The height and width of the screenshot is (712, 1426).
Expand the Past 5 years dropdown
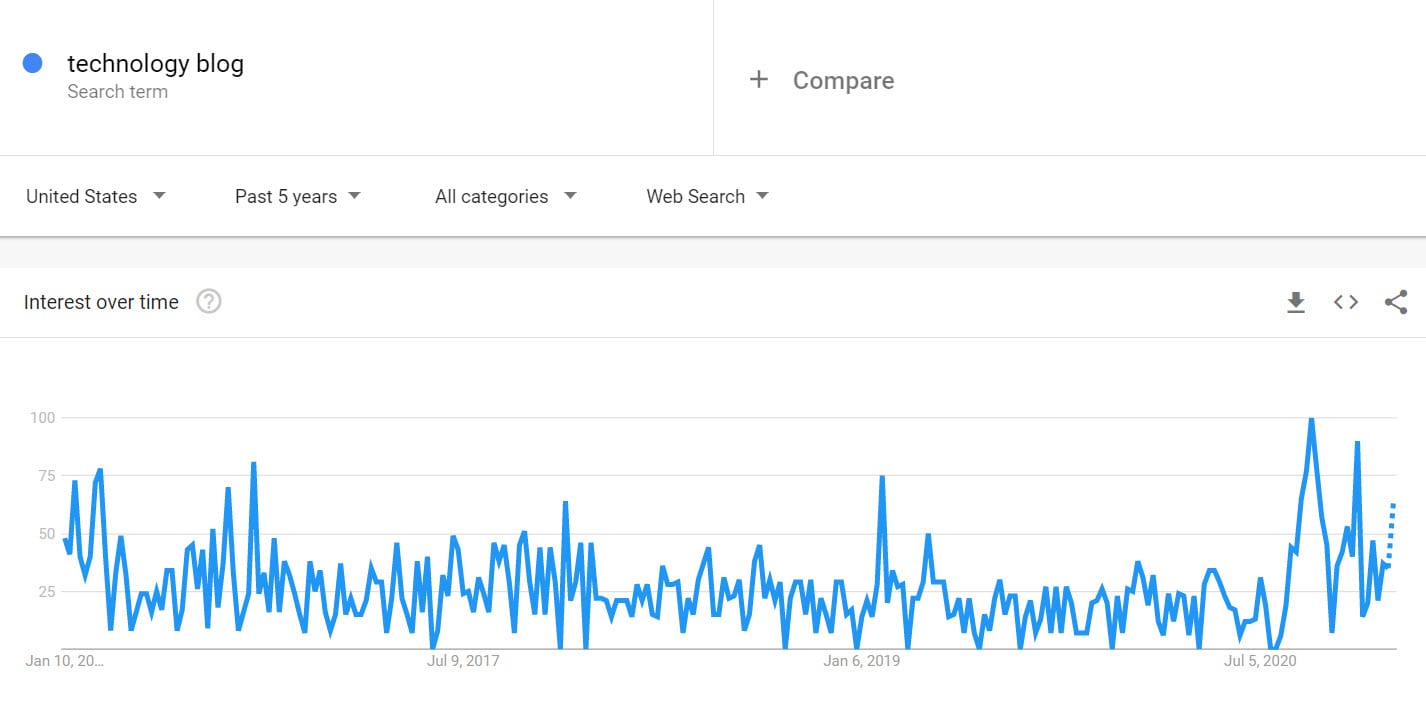[x=297, y=196]
